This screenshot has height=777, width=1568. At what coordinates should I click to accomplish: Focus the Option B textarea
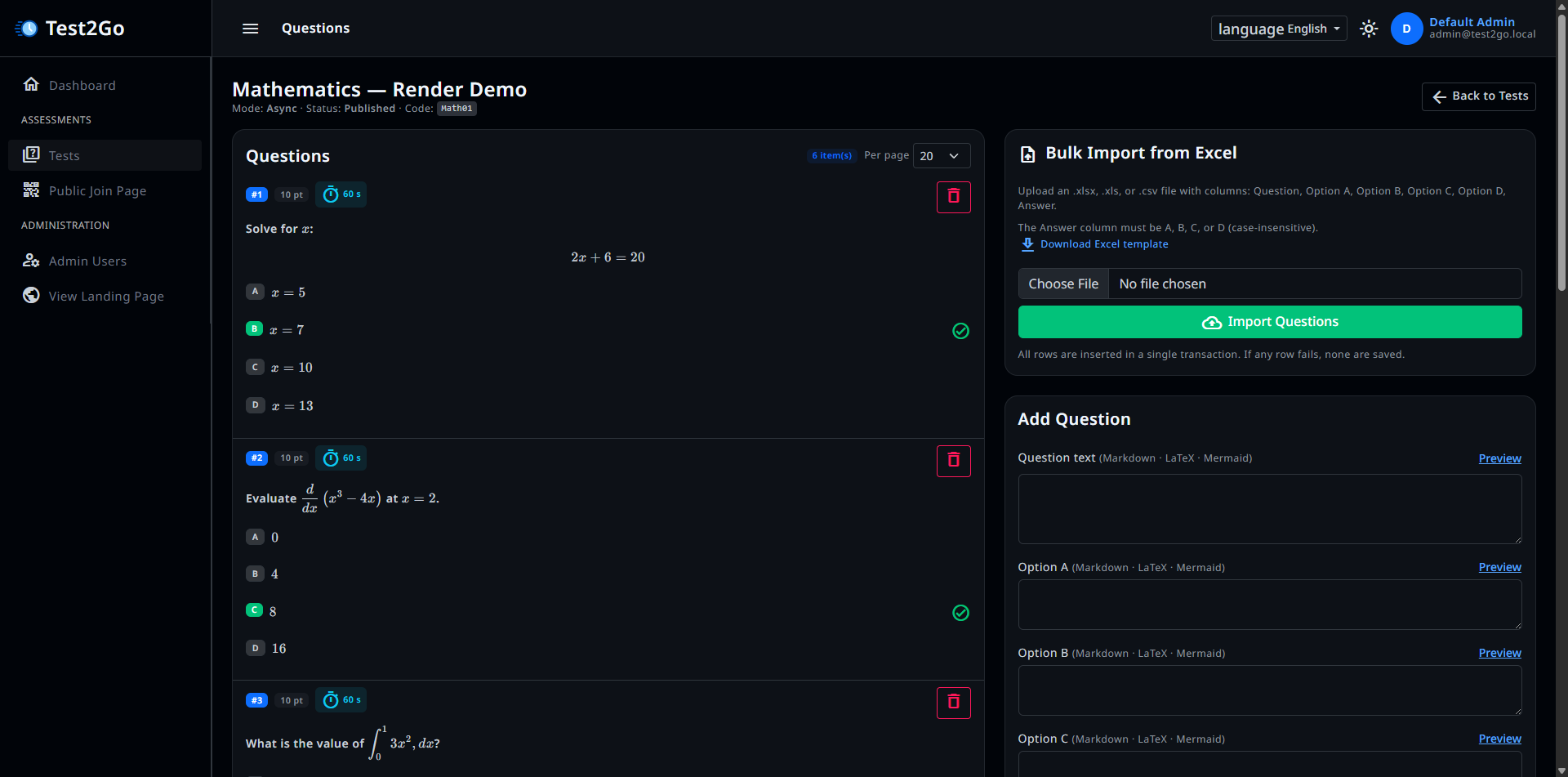(x=1270, y=690)
